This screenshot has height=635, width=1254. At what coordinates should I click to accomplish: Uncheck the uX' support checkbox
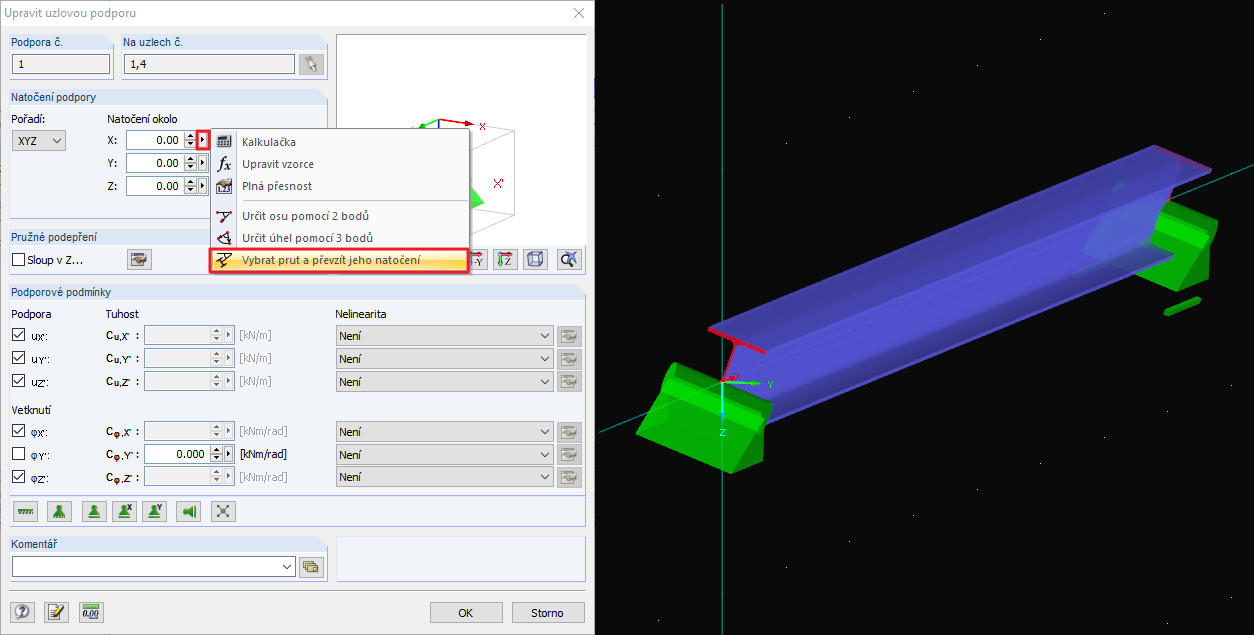19,335
